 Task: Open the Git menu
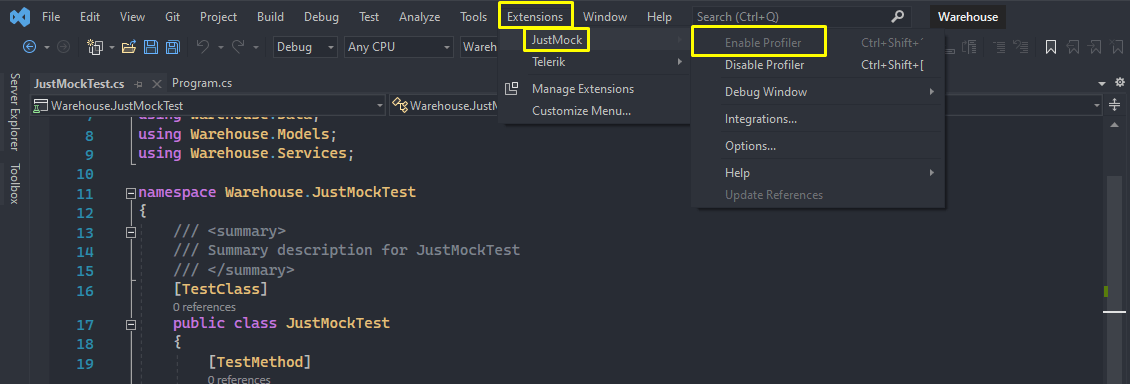172,17
